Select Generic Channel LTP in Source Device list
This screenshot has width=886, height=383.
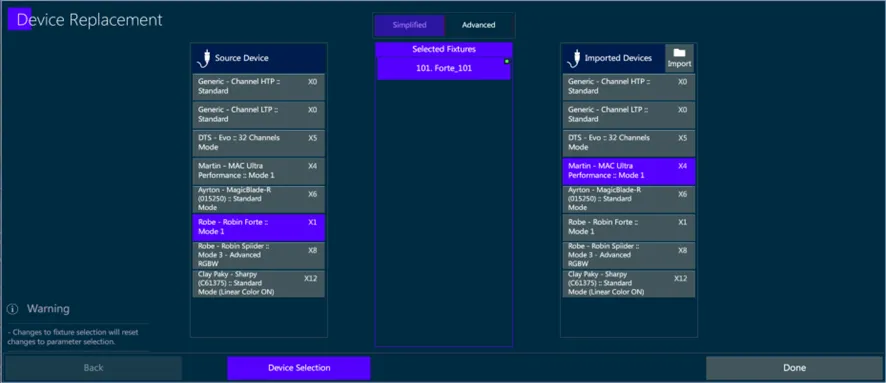(259, 115)
